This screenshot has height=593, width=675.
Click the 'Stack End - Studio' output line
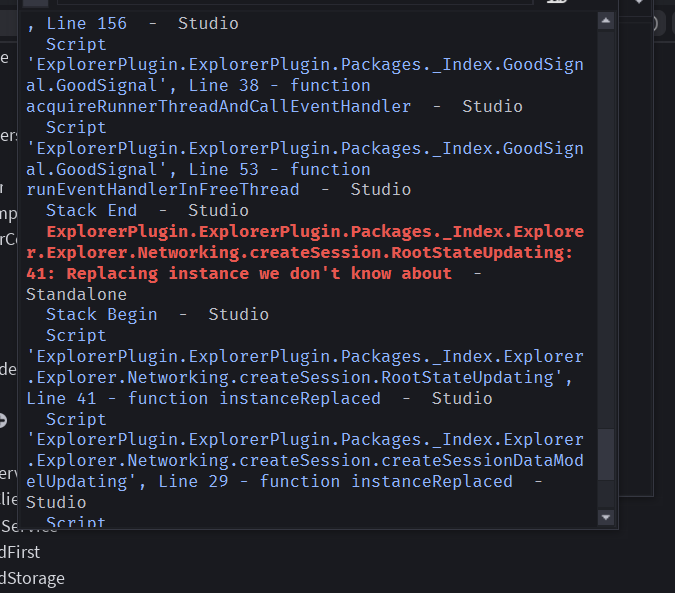click(x=147, y=211)
